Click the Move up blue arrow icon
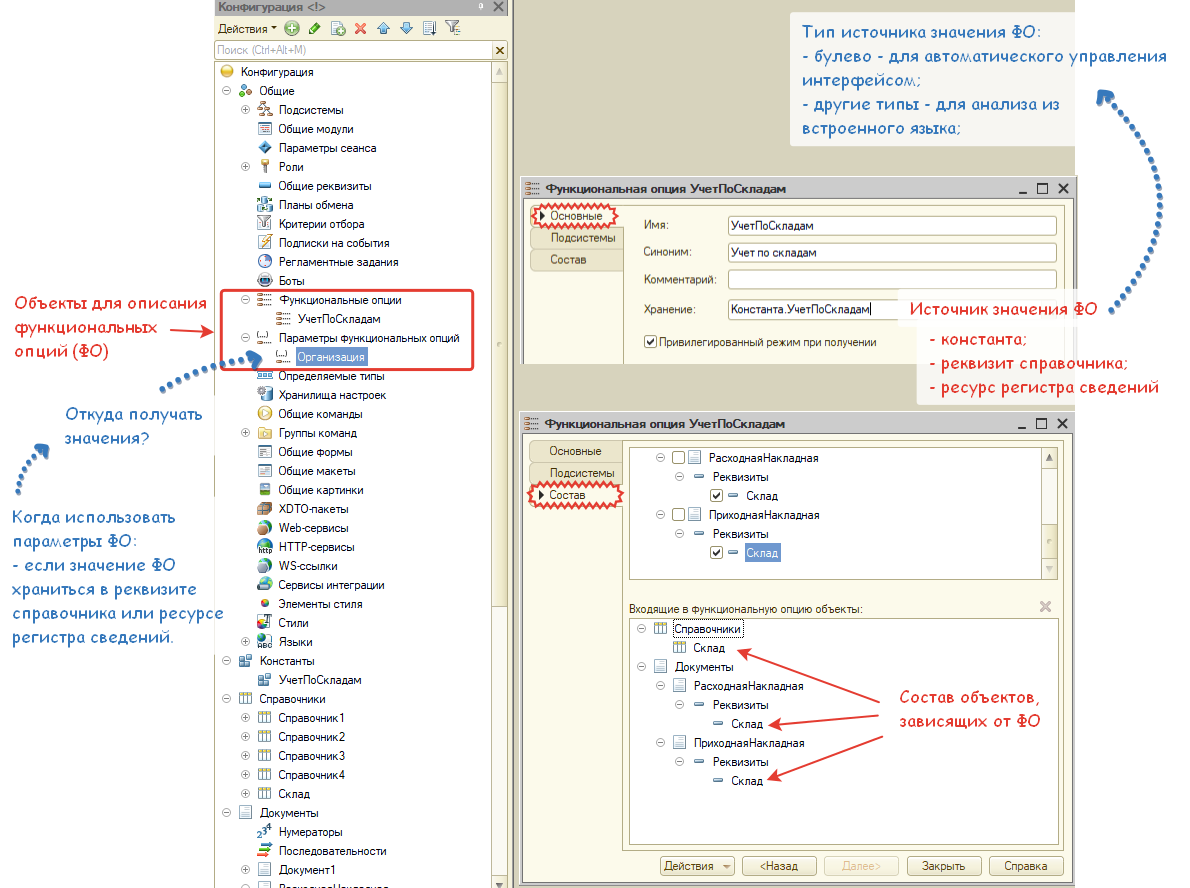This screenshot has width=1190, height=888. click(383, 28)
